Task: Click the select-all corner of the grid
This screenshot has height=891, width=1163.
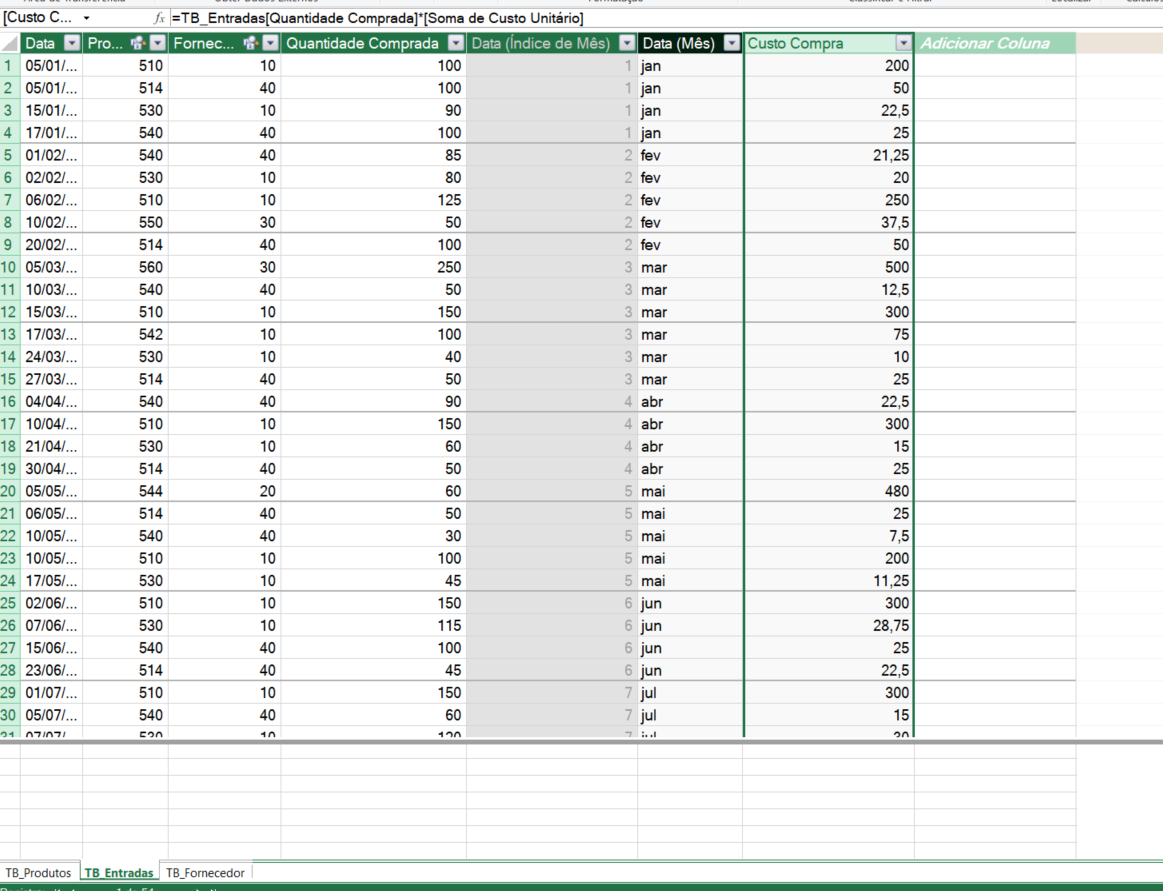Action: [10, 43]
